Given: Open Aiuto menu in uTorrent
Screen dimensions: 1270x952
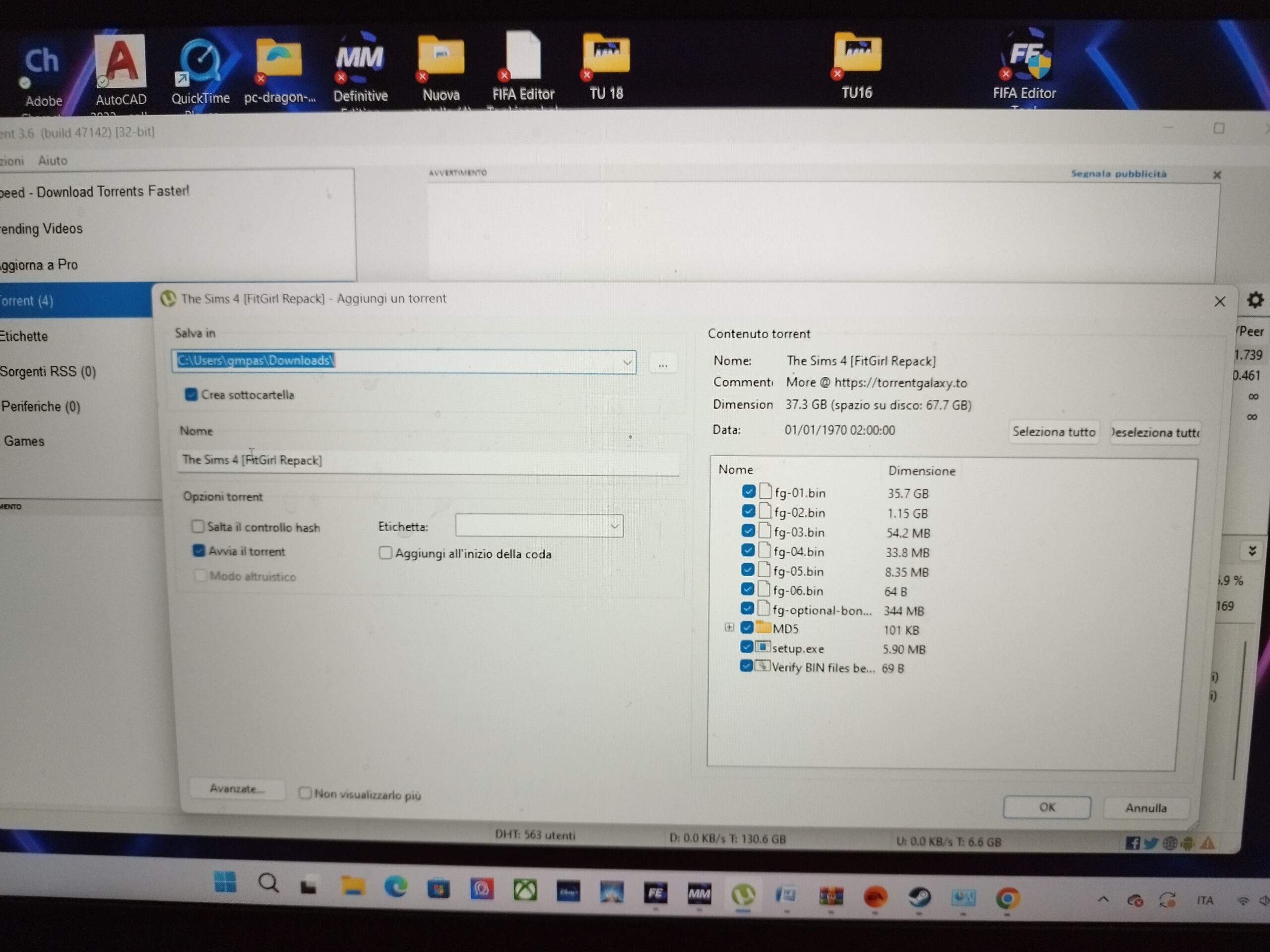Looking at the screenshot, I should point(53,161).
